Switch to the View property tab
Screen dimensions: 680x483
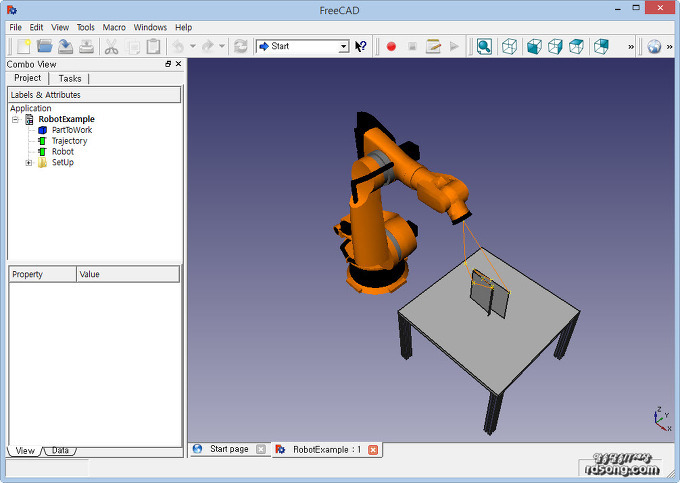coord(25,450)
